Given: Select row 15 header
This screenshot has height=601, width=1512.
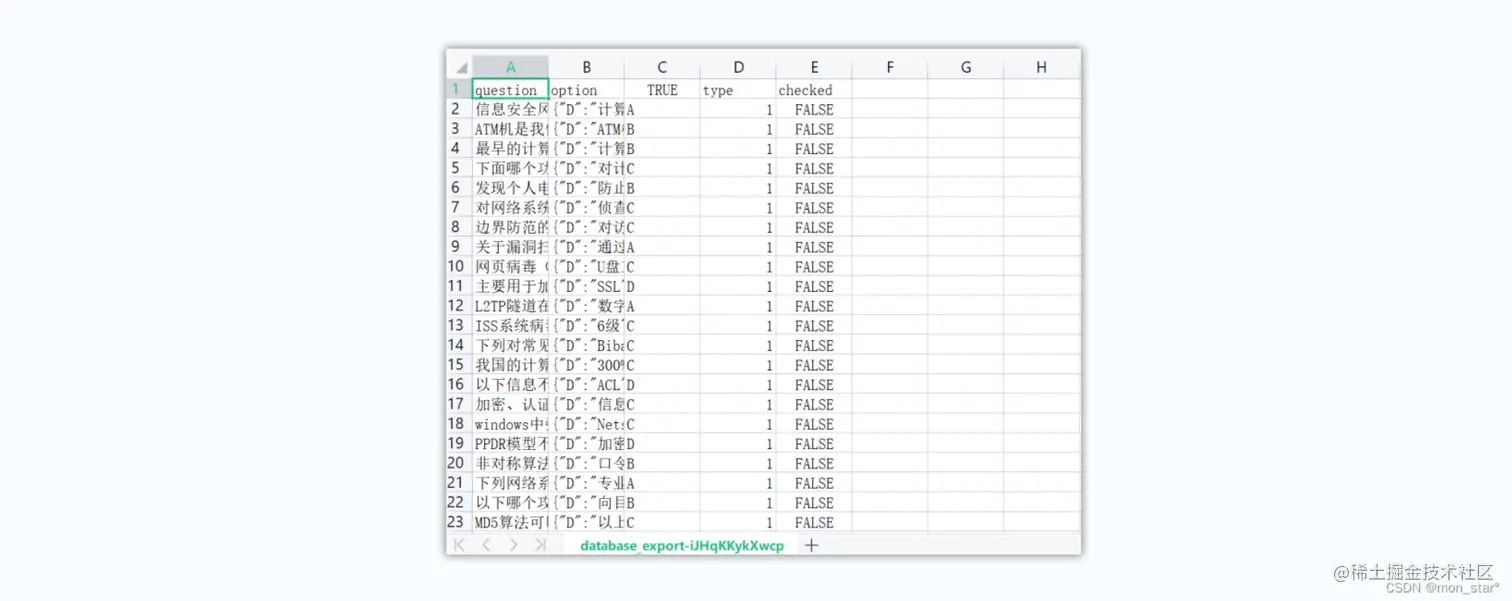Looking at the screenshot, I should point(460,365).
